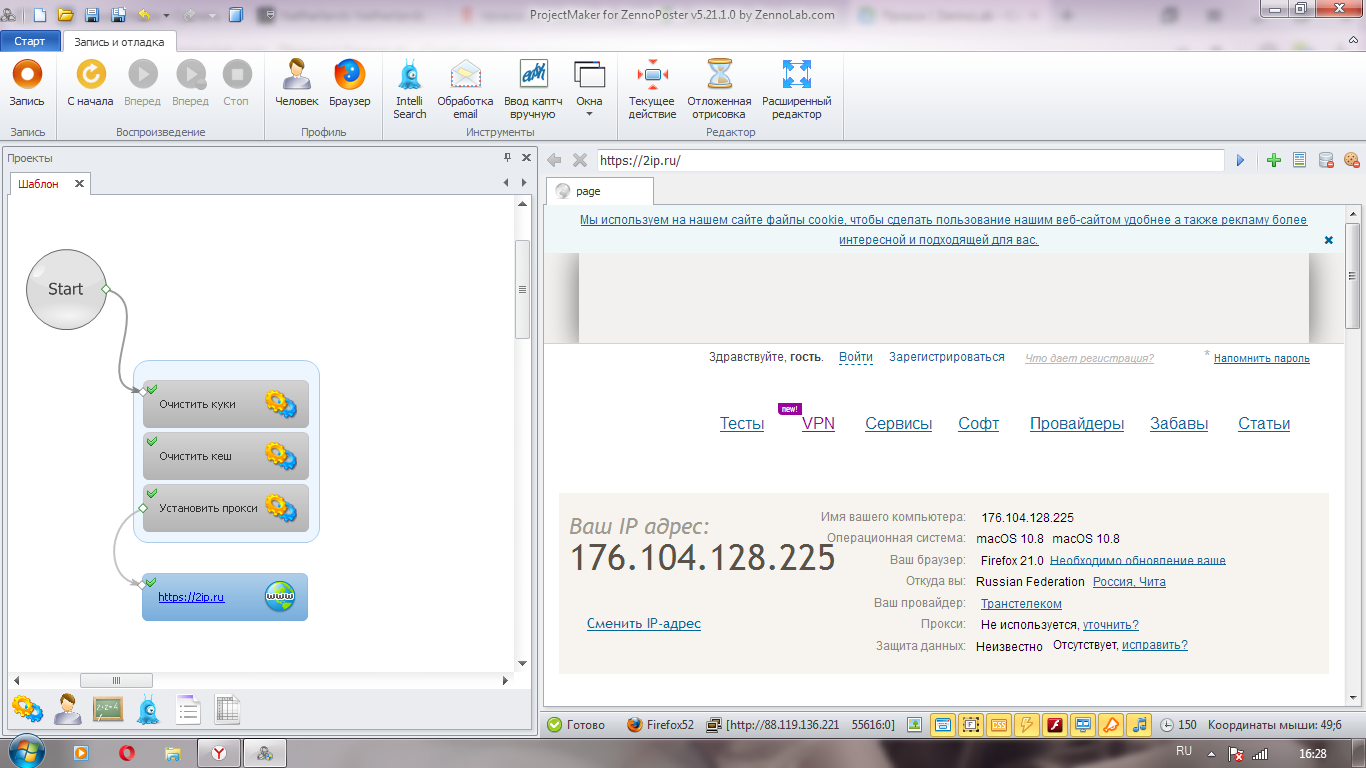Expand the undo history dropdown arrow
1366x768 pixels.
point(166,15)
